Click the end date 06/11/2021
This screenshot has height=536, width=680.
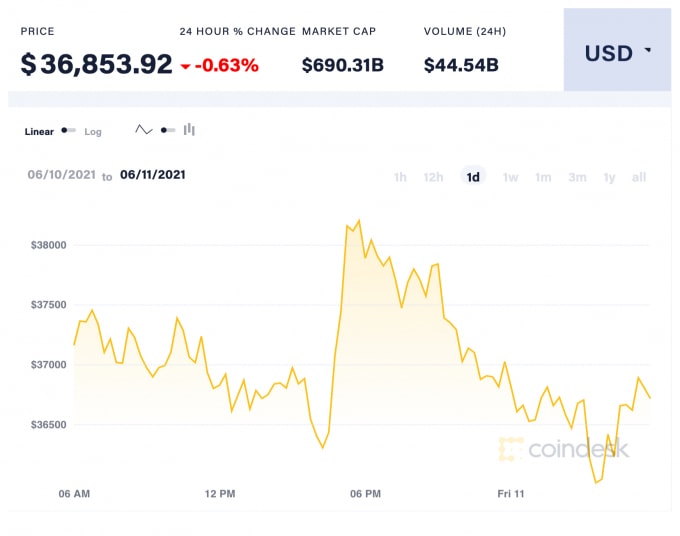(x=153, y=175)
